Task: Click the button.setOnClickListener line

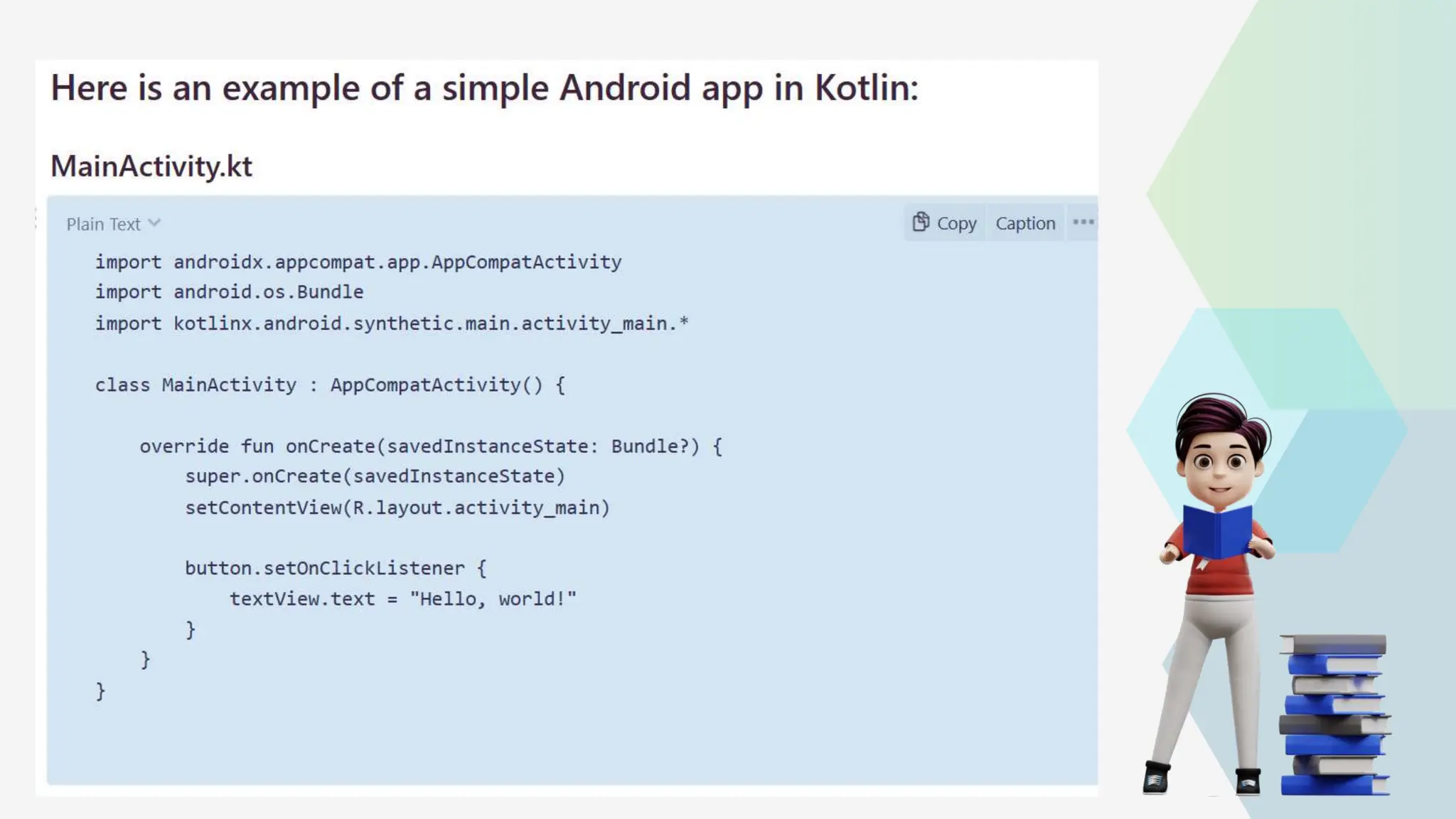Action: 336,568
